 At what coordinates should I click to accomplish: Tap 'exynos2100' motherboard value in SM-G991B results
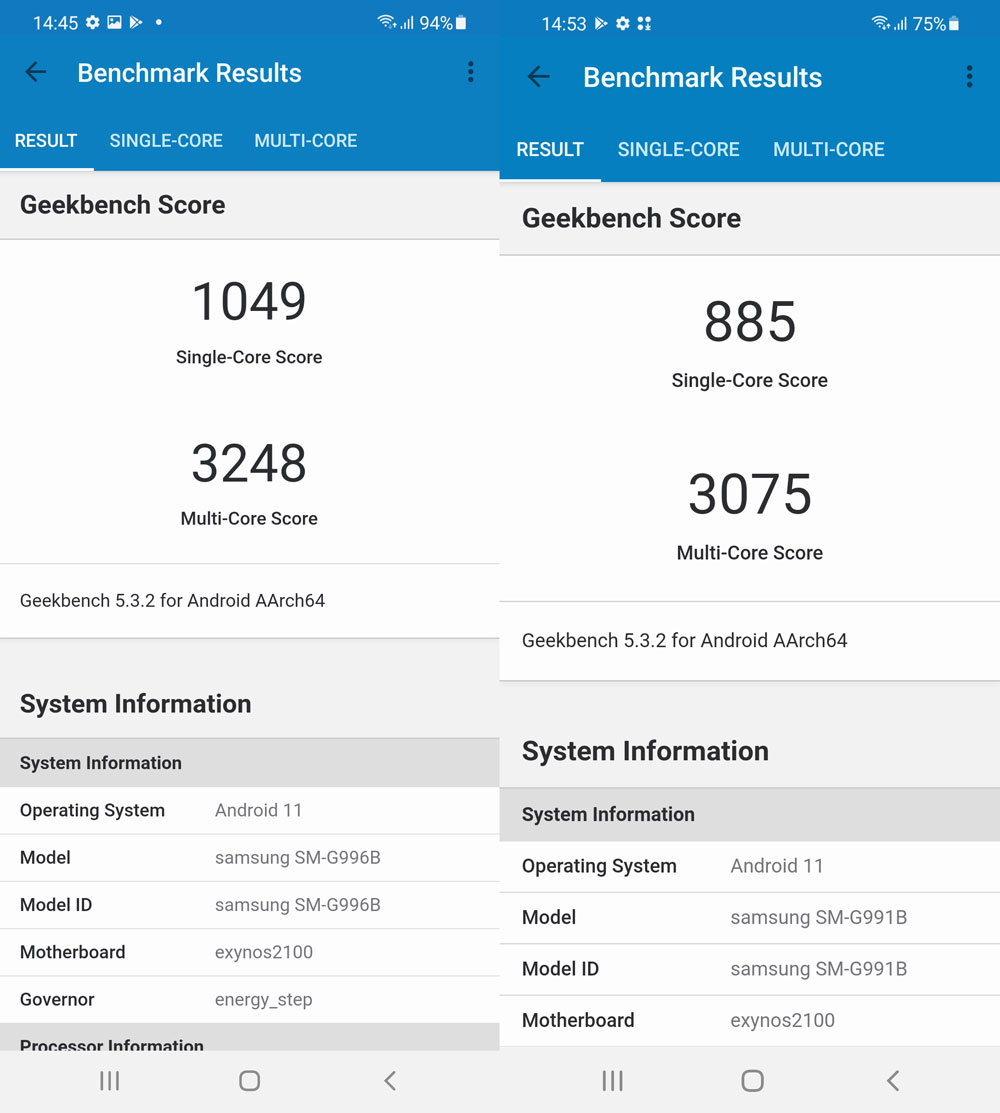click(x=783, y=1020)
